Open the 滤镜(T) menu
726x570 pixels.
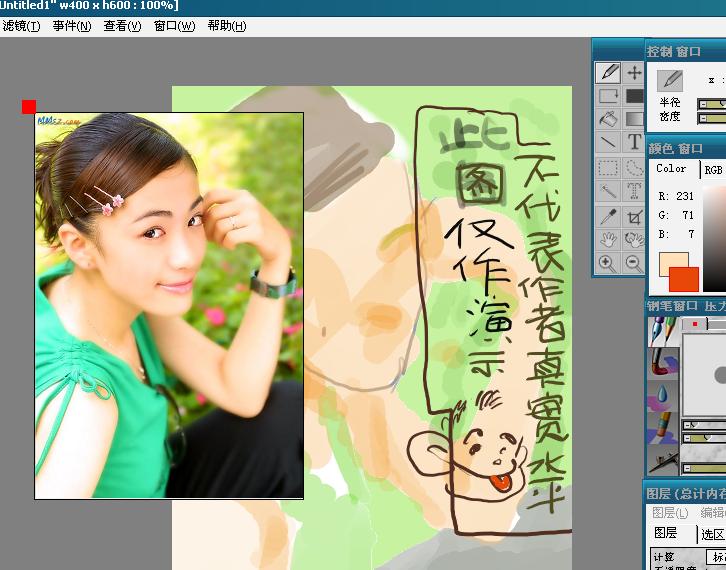21,25
